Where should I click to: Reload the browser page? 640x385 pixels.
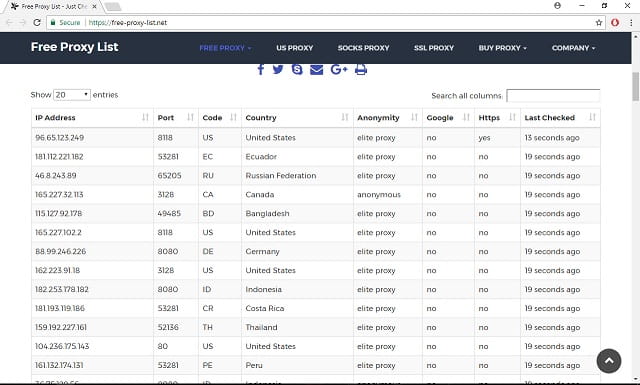37,22
